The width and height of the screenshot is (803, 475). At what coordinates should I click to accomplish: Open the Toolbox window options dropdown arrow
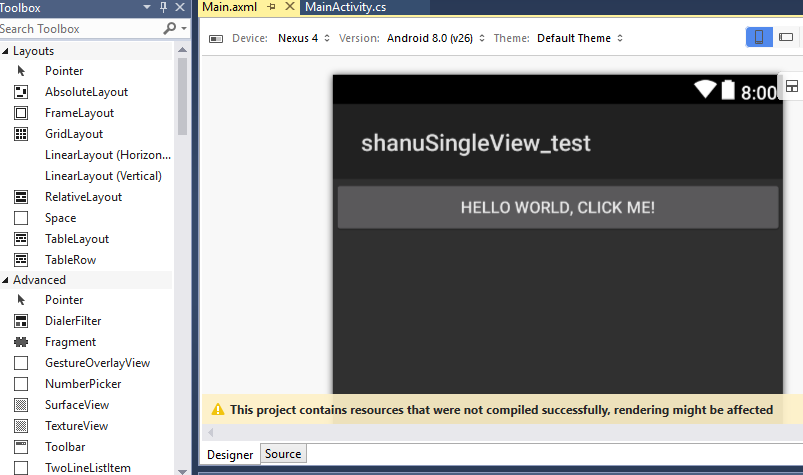[x=147, y=7]
